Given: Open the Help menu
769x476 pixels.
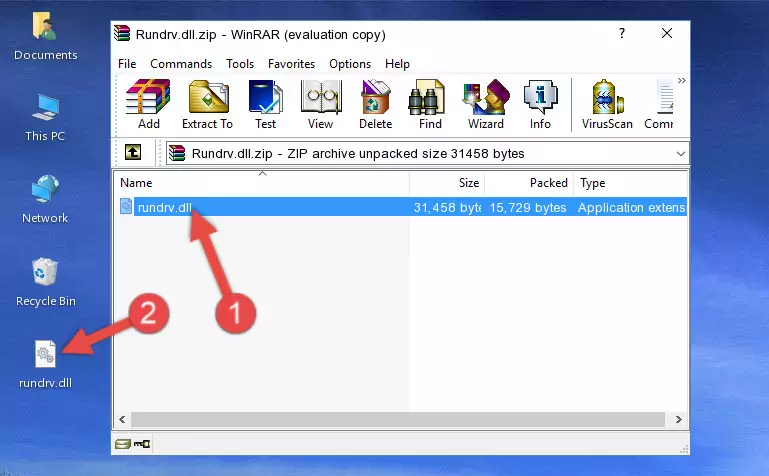Looking at the screenshot, I should click(397, 64).
